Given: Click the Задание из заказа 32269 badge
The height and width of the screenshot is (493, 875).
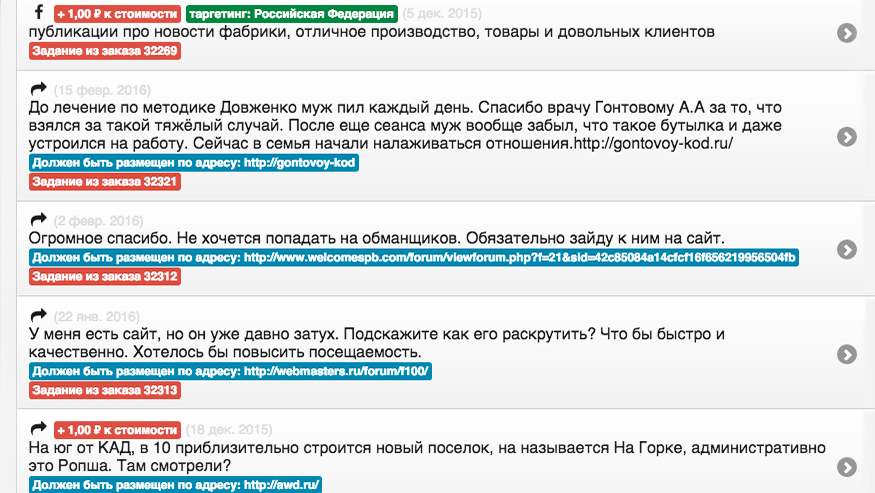Looking at the screenshot, I should (105, 51).
